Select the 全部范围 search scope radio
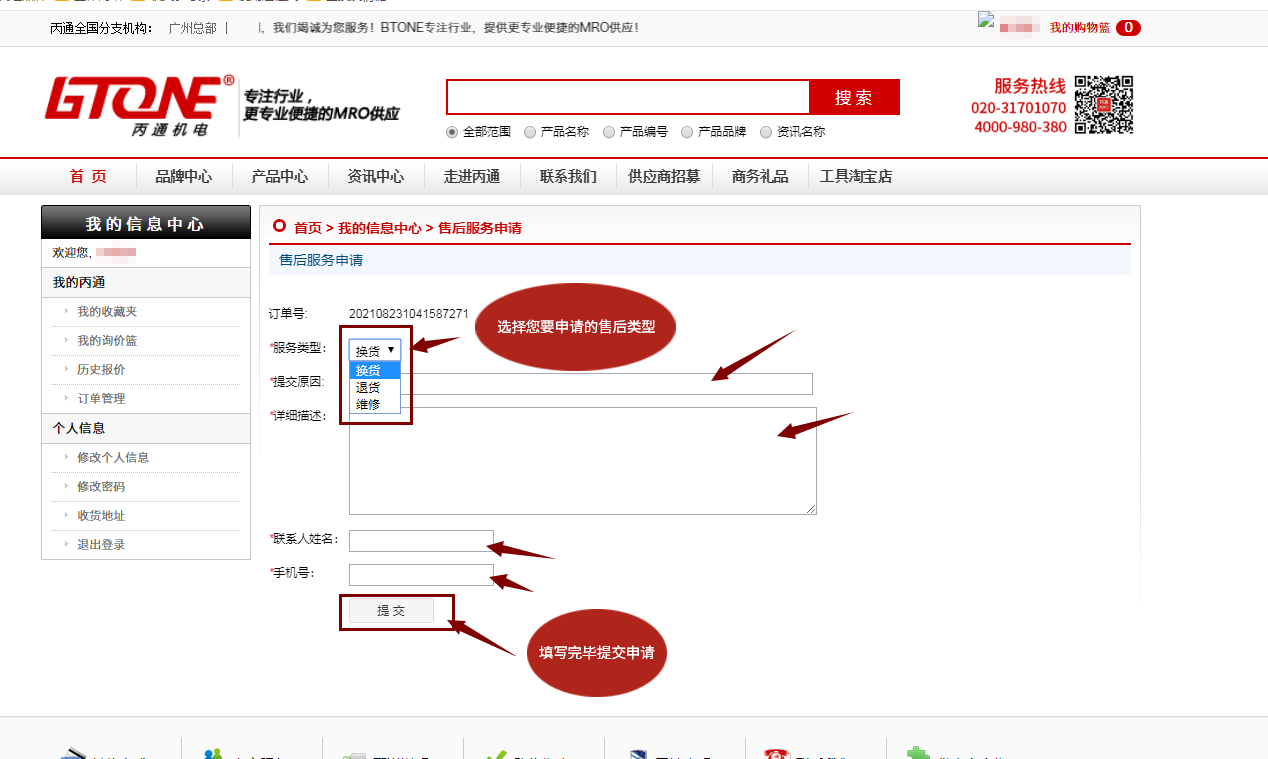The width and height of the screenshot is (1268, 759). 452,132
